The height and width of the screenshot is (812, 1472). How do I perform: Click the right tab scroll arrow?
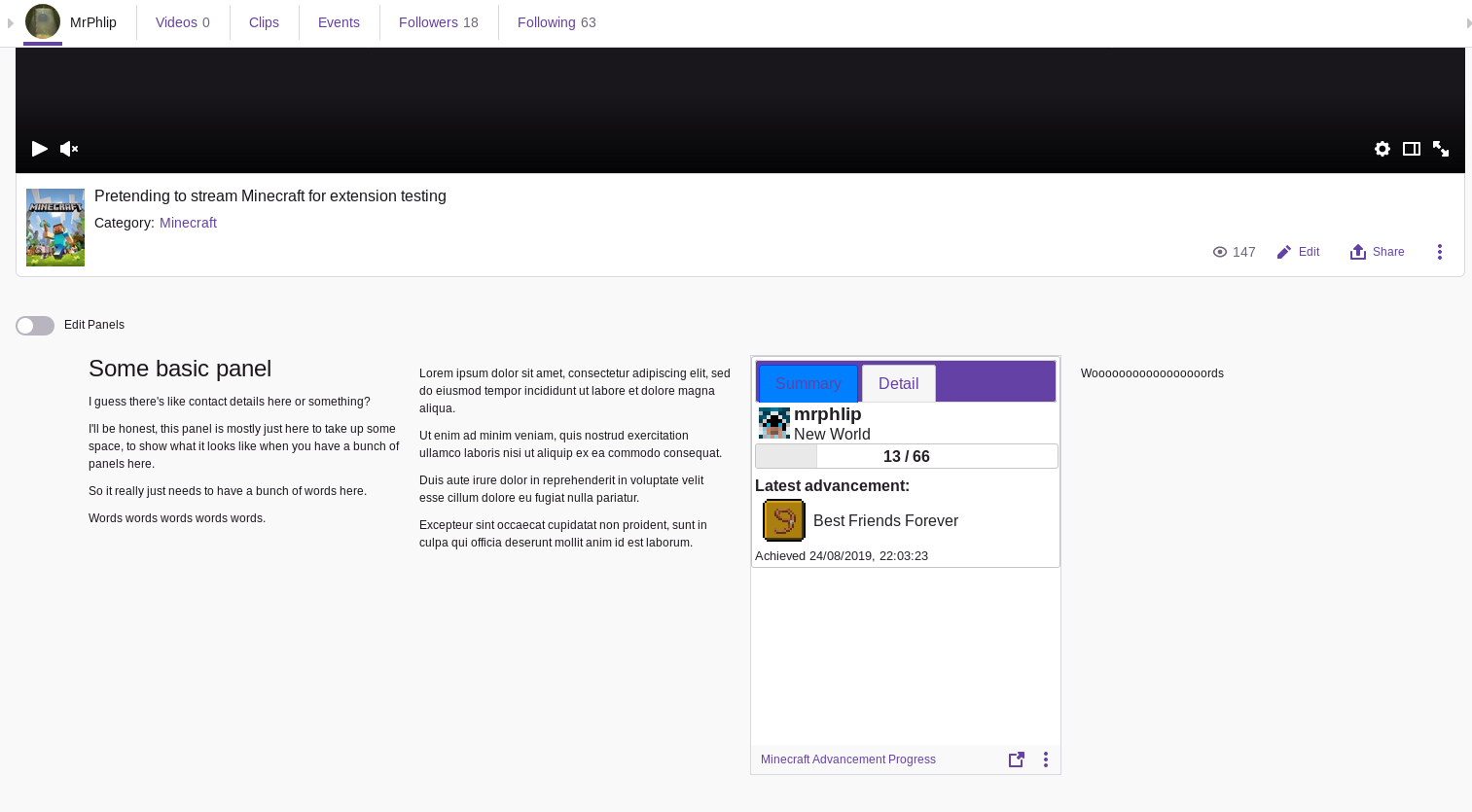(1468, 22)
